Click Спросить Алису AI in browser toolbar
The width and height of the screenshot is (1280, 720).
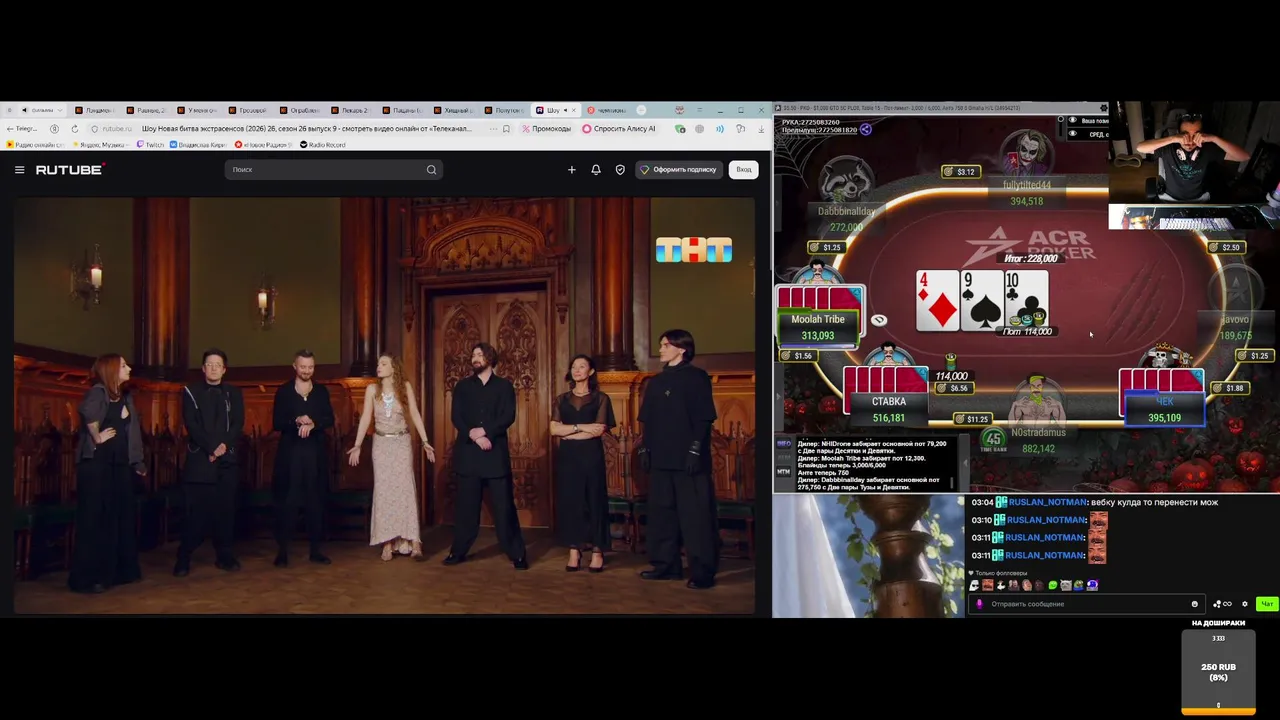click(x=618, y=129)
